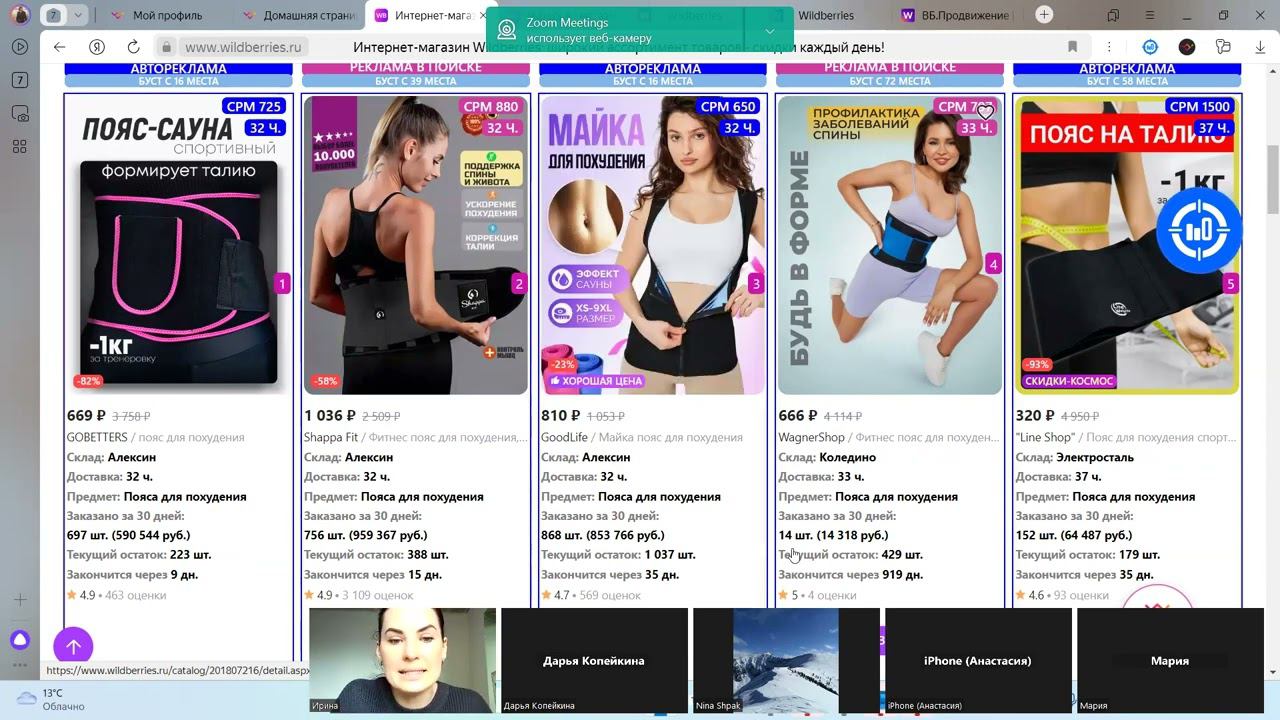Reload the page with the refresh icon
Image resolution: width=1280 pixels, height=720 pixels.
click(133, 47)
